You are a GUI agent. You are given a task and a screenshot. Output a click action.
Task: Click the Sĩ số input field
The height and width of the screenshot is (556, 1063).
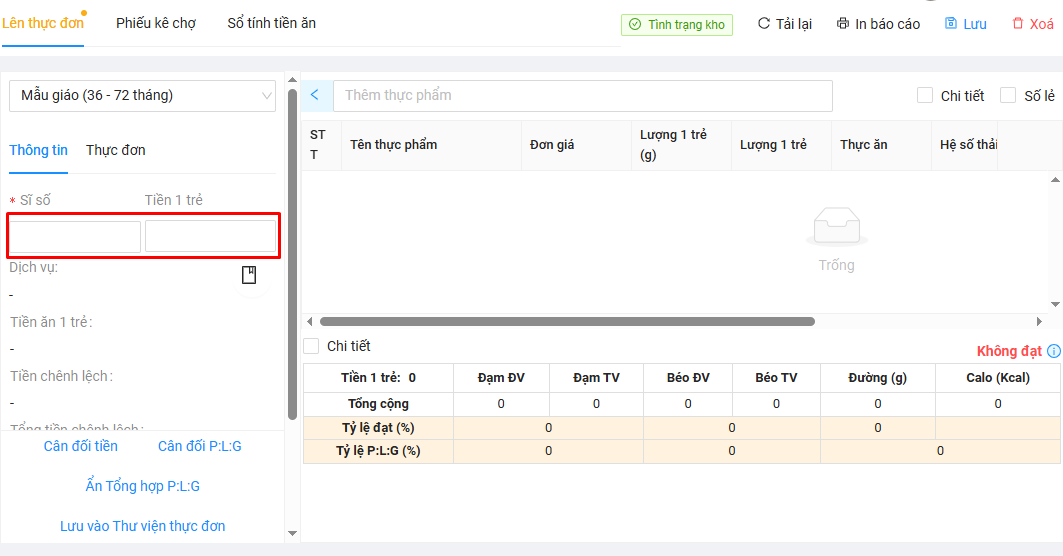pyautogui.click(x=75, y=237)
